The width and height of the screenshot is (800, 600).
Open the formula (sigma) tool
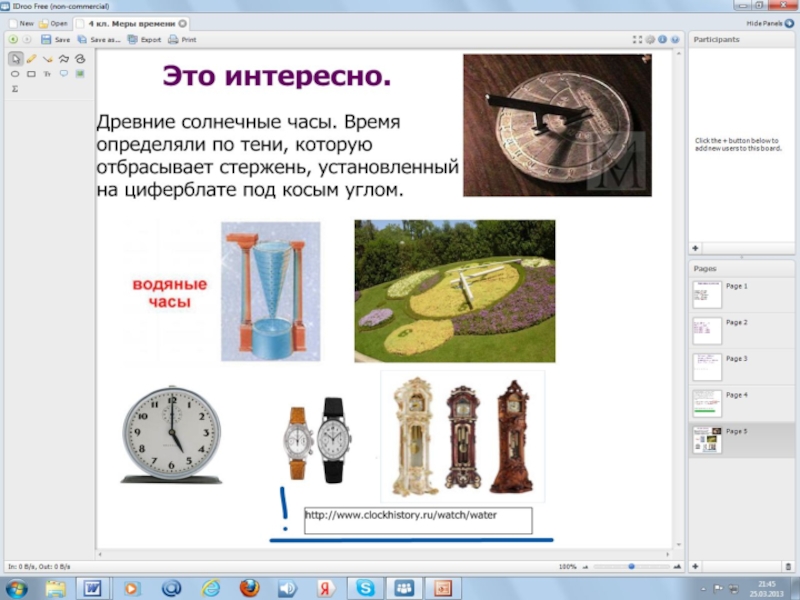click(x=15, y=89)
